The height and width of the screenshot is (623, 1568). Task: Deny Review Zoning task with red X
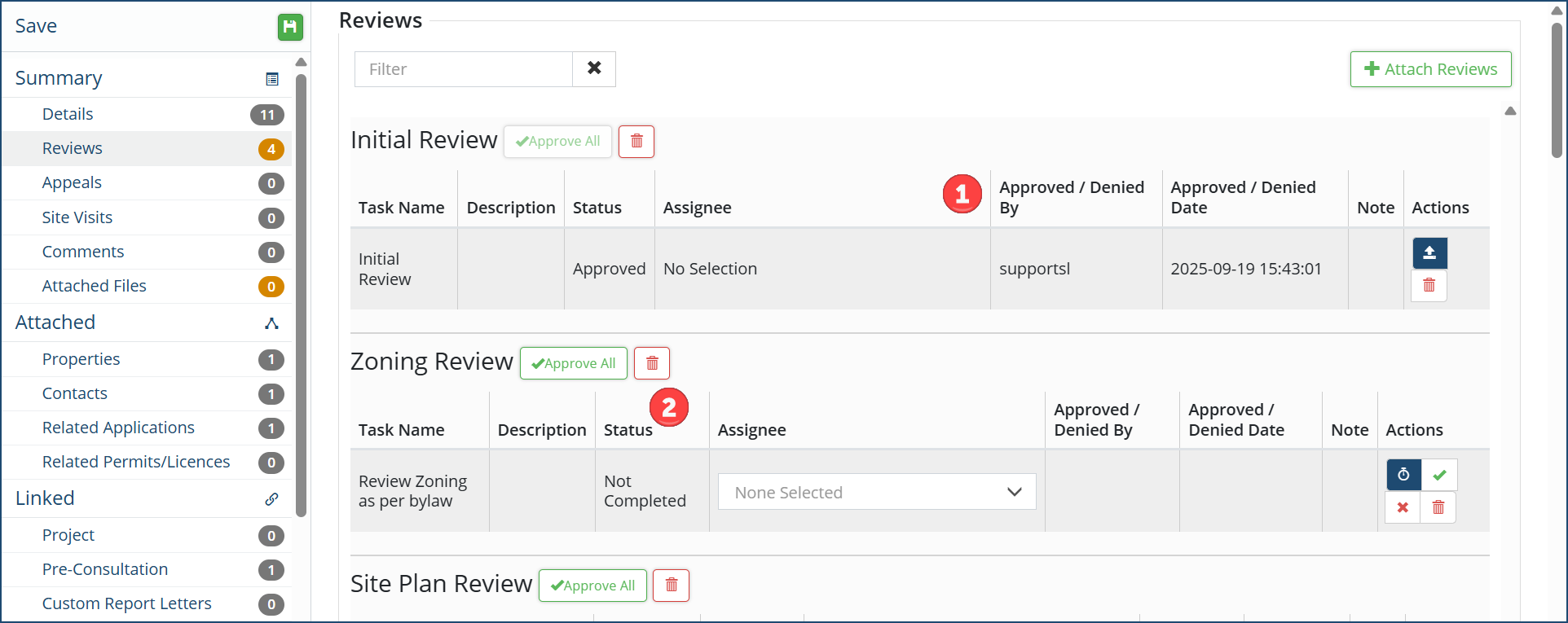coord(1403,507)
